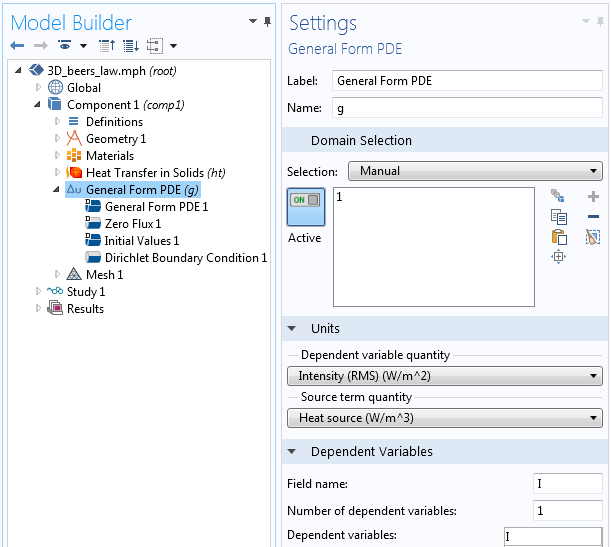
Task: Click the Clear Selection broom icon
Action: 593,237
